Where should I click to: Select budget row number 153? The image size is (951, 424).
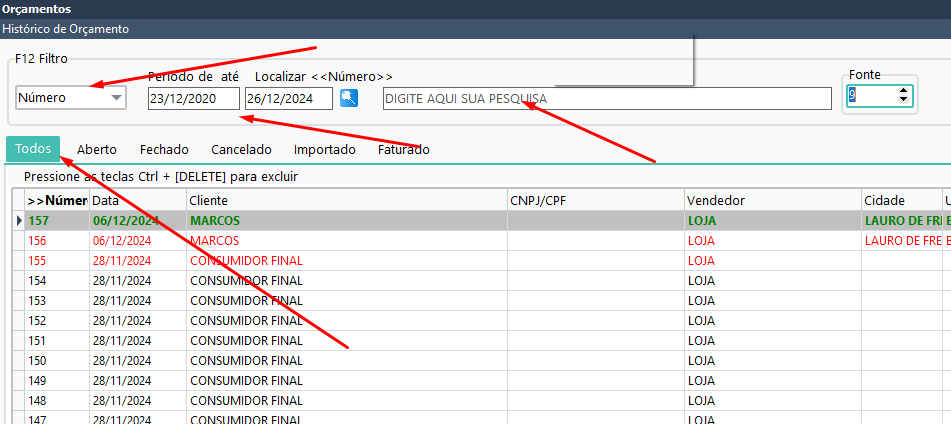(x=482, y=301)
